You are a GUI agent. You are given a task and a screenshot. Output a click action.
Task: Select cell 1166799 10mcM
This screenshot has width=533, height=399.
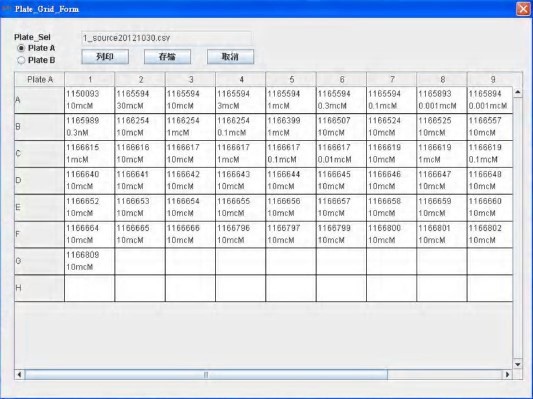[x=341, y=234]
